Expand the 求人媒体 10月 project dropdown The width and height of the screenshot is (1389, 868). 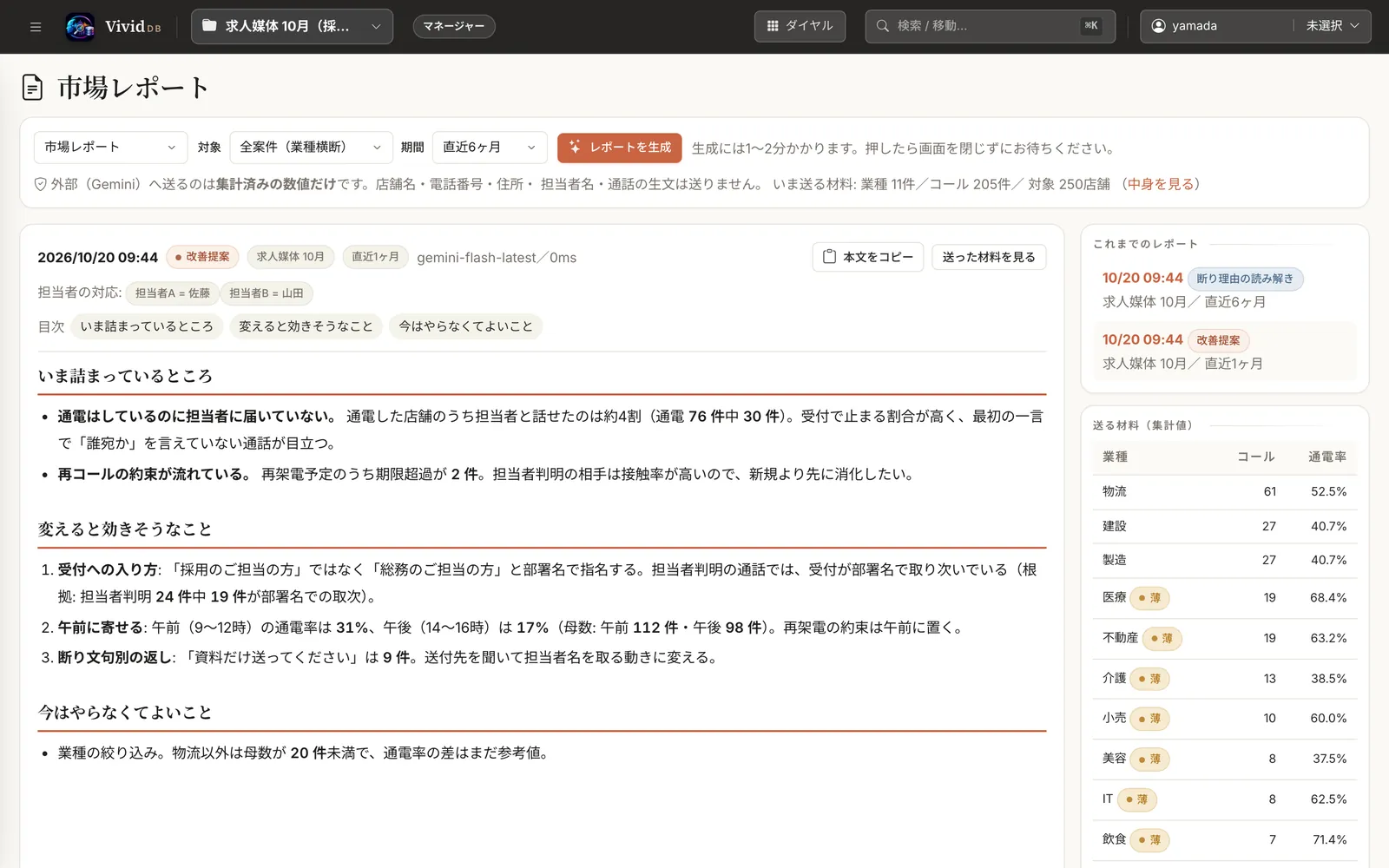pos(292,26)
